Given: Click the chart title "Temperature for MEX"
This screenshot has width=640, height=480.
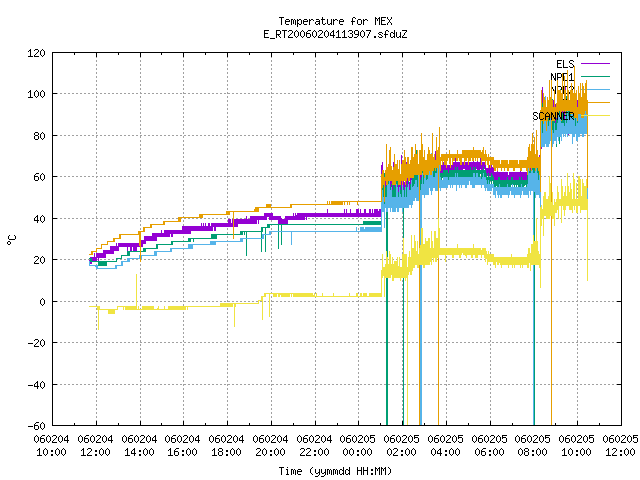Looking at the screenshot, I should [x=335, y=21].
